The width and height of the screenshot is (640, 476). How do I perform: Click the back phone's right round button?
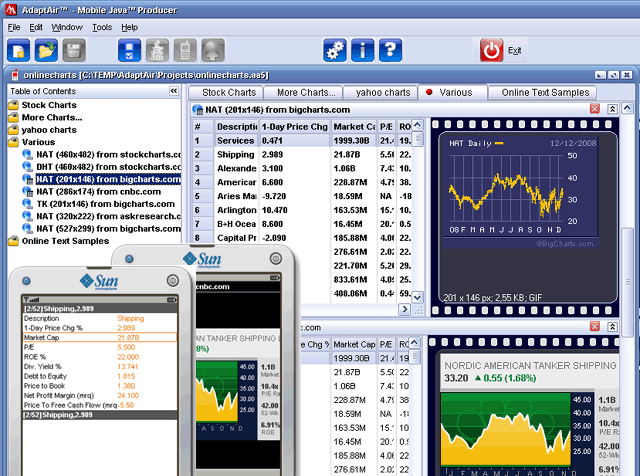coord(276,258)
